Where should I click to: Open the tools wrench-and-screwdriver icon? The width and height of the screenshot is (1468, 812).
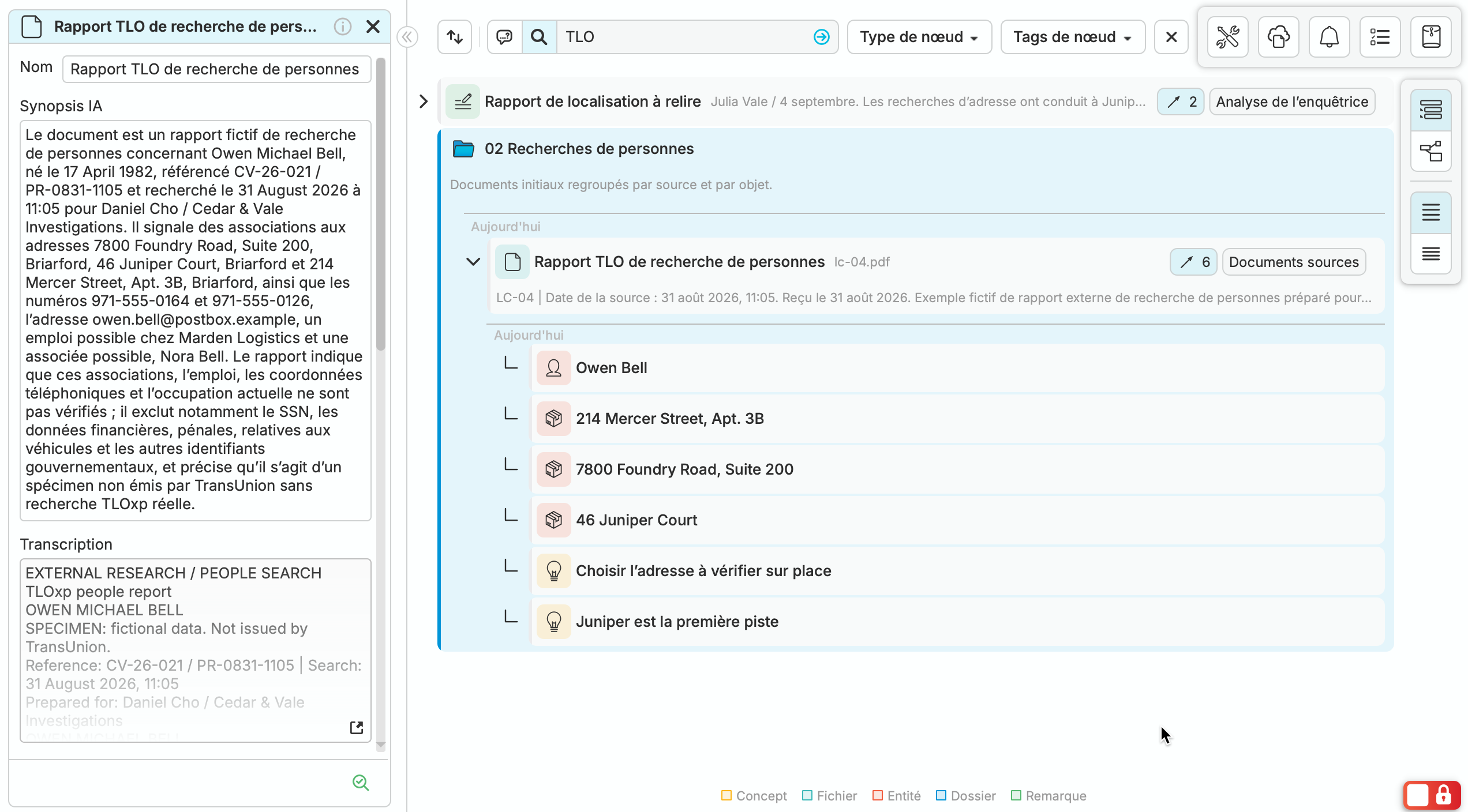[x=1227, y=37]
